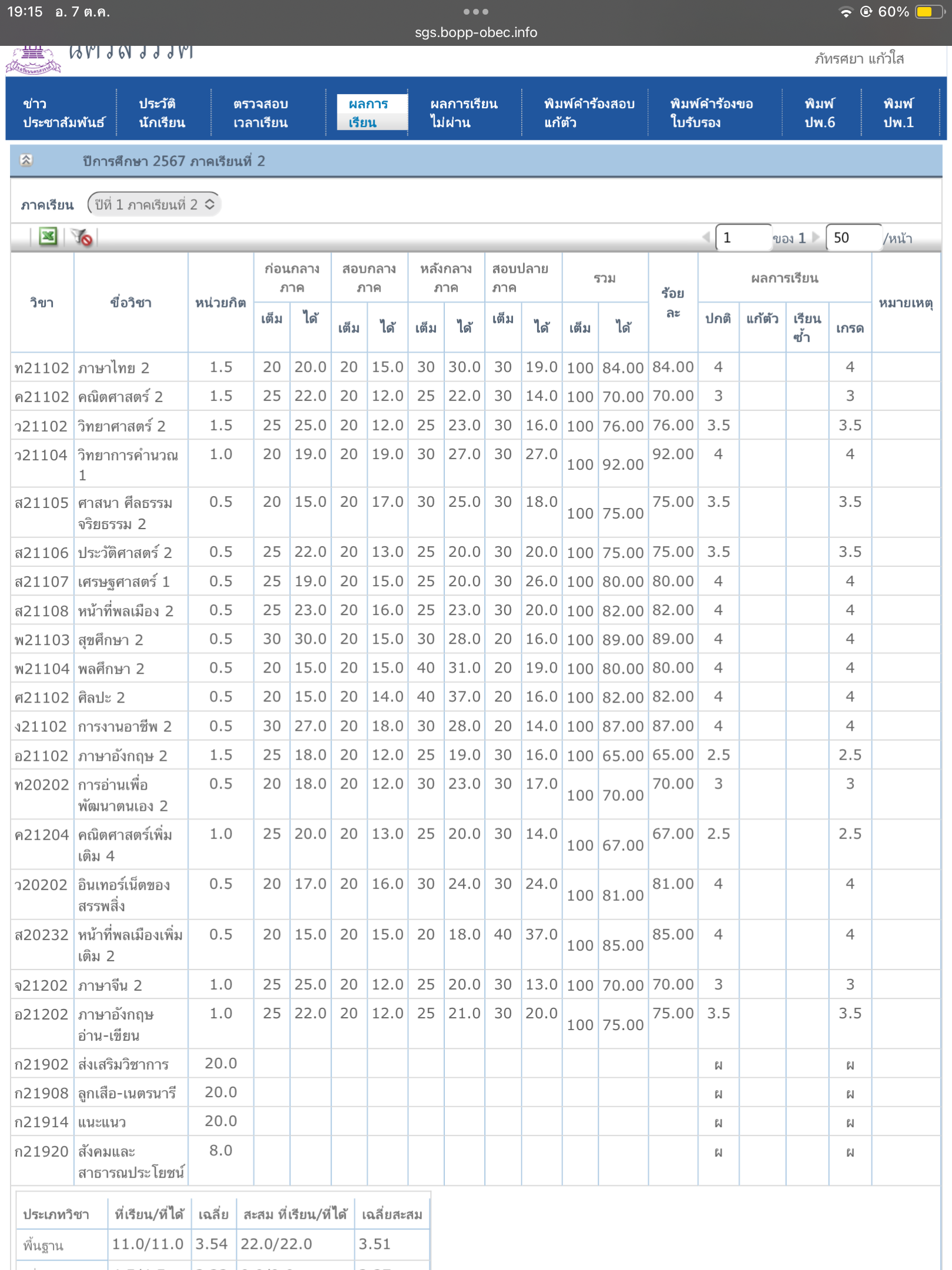
Task: Click the page number input field
Action: pos(743,238)
